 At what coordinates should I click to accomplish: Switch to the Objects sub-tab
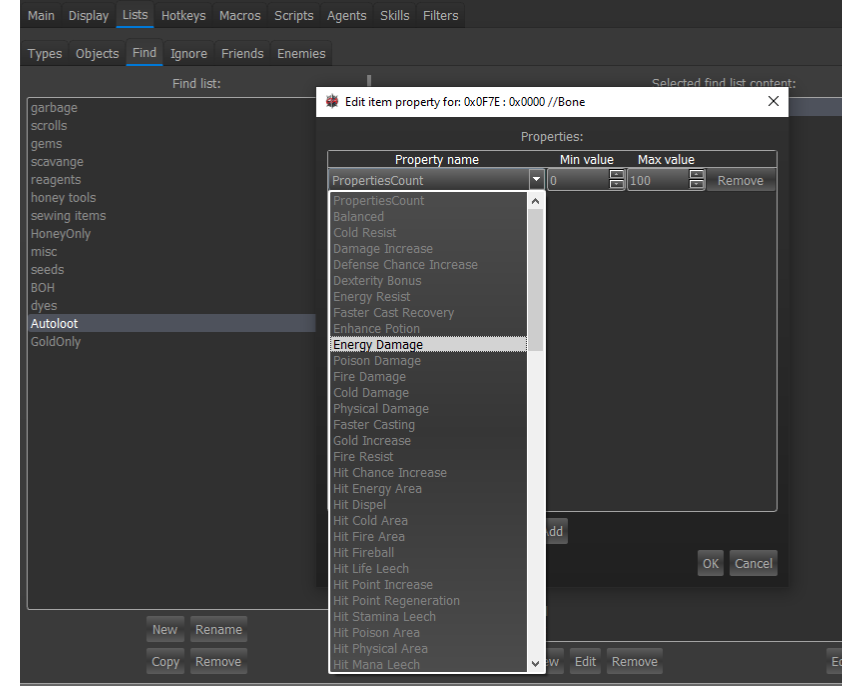pyautogui.click(x=97, y=53)
